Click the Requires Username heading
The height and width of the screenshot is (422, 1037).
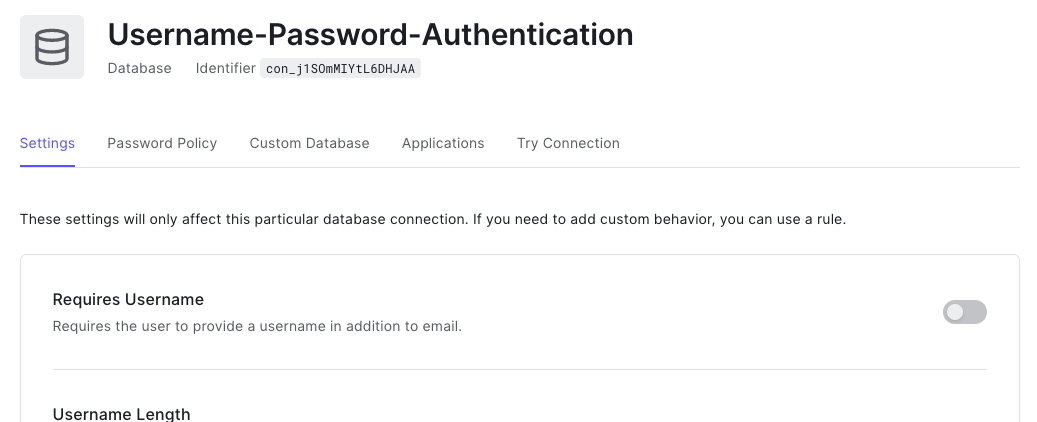(128, 299)
